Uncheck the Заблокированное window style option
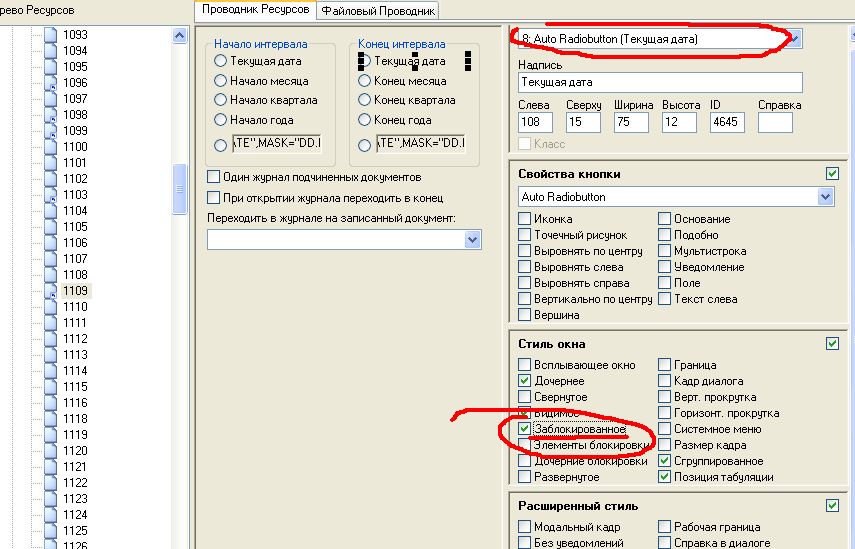This screenshot has width=855, height=549. [x=525, y=429]
